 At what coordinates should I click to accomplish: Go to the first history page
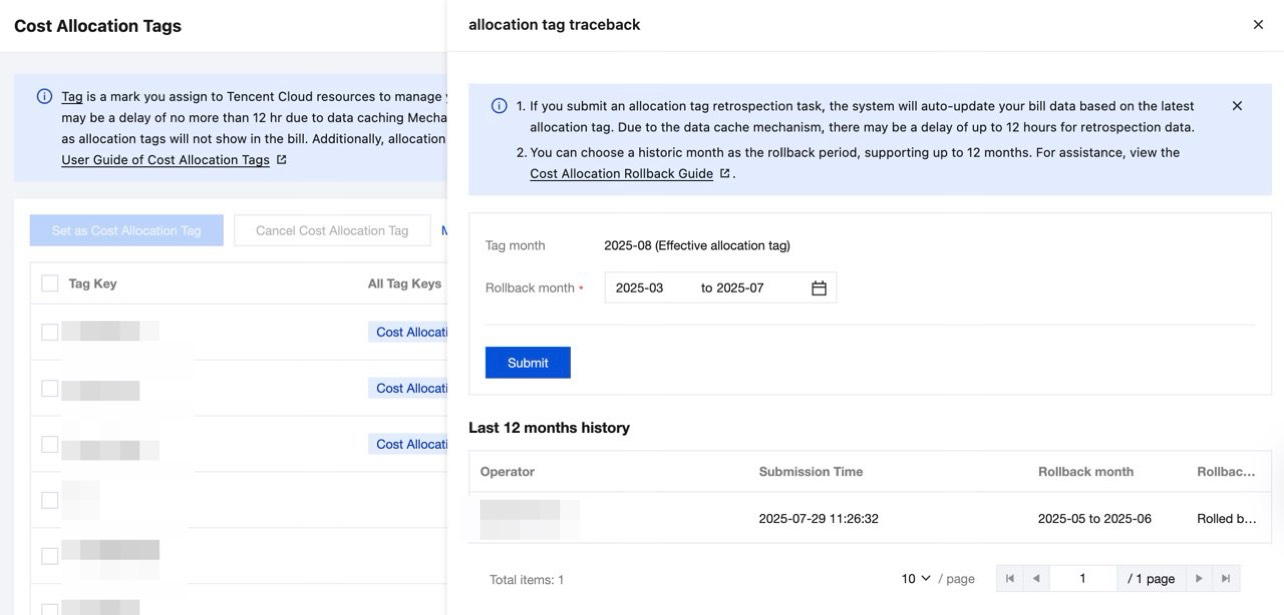(x=1009, y=579)
